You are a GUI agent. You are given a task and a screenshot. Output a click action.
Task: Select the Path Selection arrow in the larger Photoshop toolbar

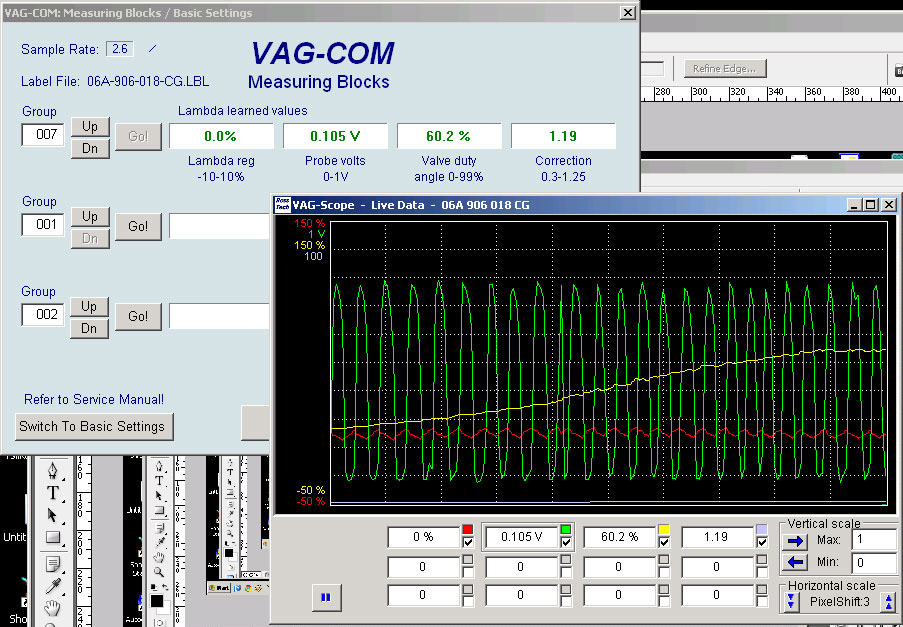(52, 515)
